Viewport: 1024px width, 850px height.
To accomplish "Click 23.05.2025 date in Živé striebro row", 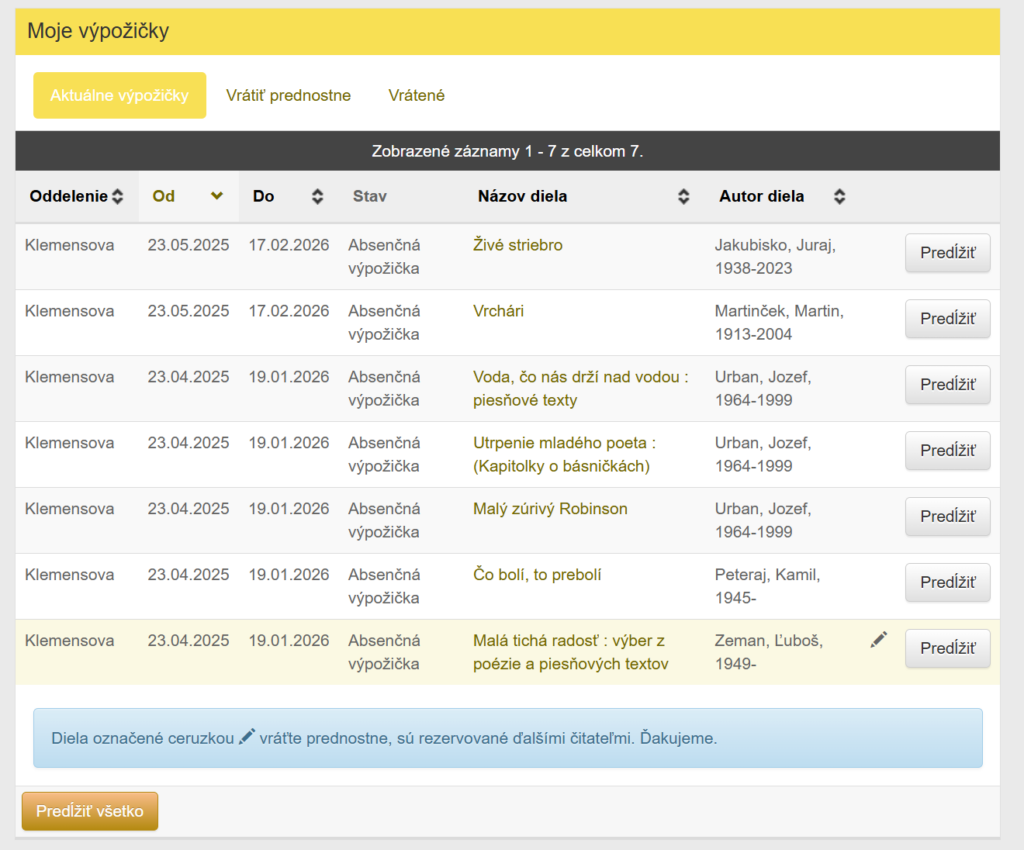I will [188, 245].
